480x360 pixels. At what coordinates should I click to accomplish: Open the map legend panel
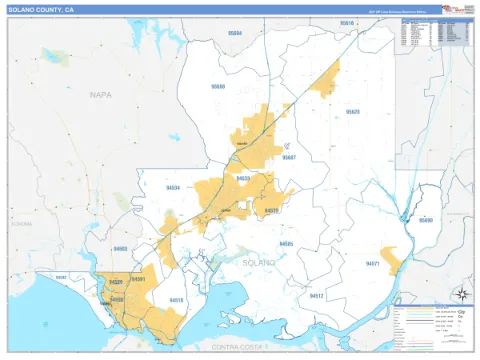pos(434,328)
